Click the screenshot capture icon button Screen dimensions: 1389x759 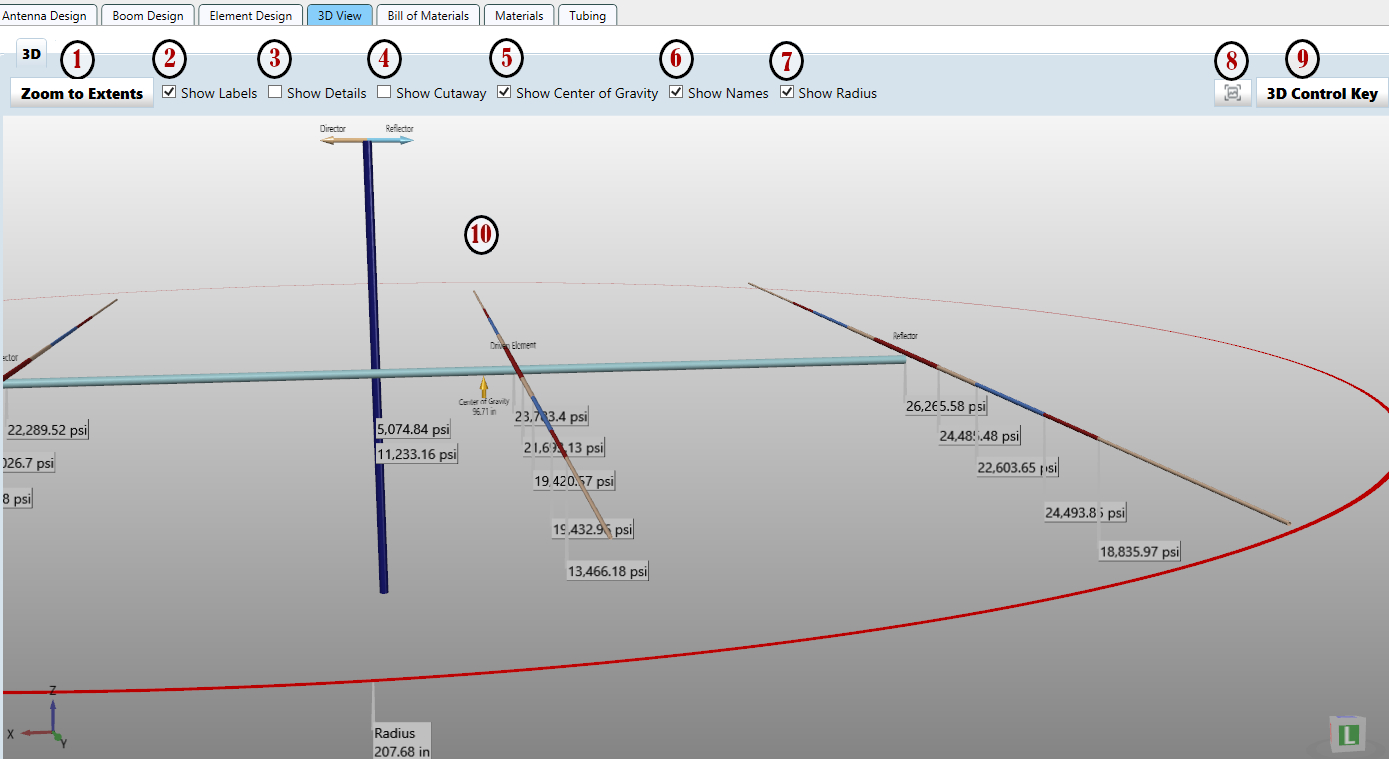click(x=1232, y=93)
